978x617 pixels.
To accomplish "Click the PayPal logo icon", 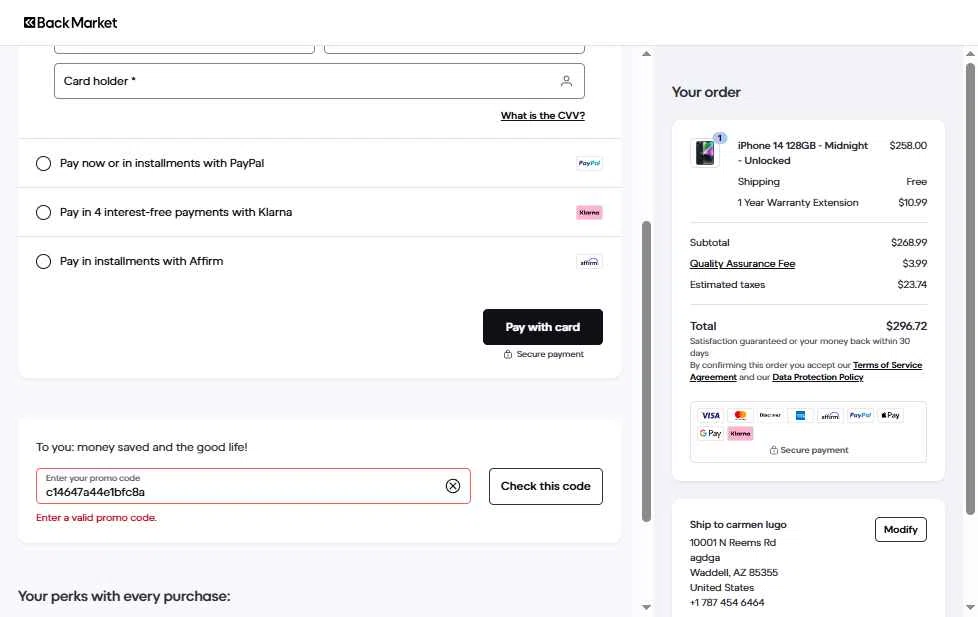I will (589, 163).
